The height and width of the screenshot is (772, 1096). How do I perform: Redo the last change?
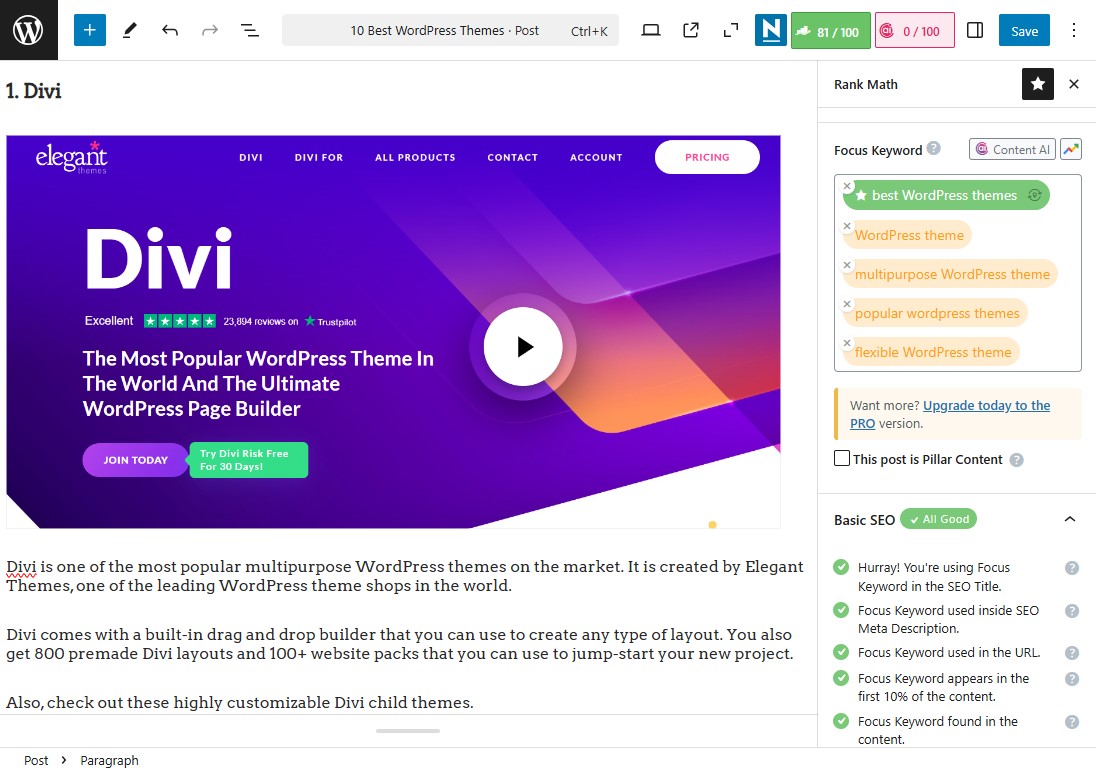(210, 30)
